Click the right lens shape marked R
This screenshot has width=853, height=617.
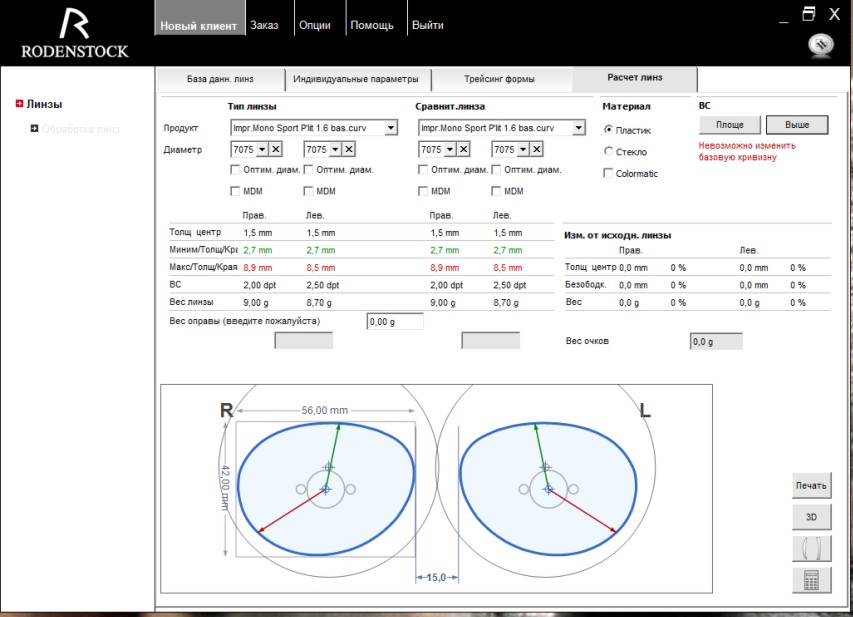click(x=326, y=489)
